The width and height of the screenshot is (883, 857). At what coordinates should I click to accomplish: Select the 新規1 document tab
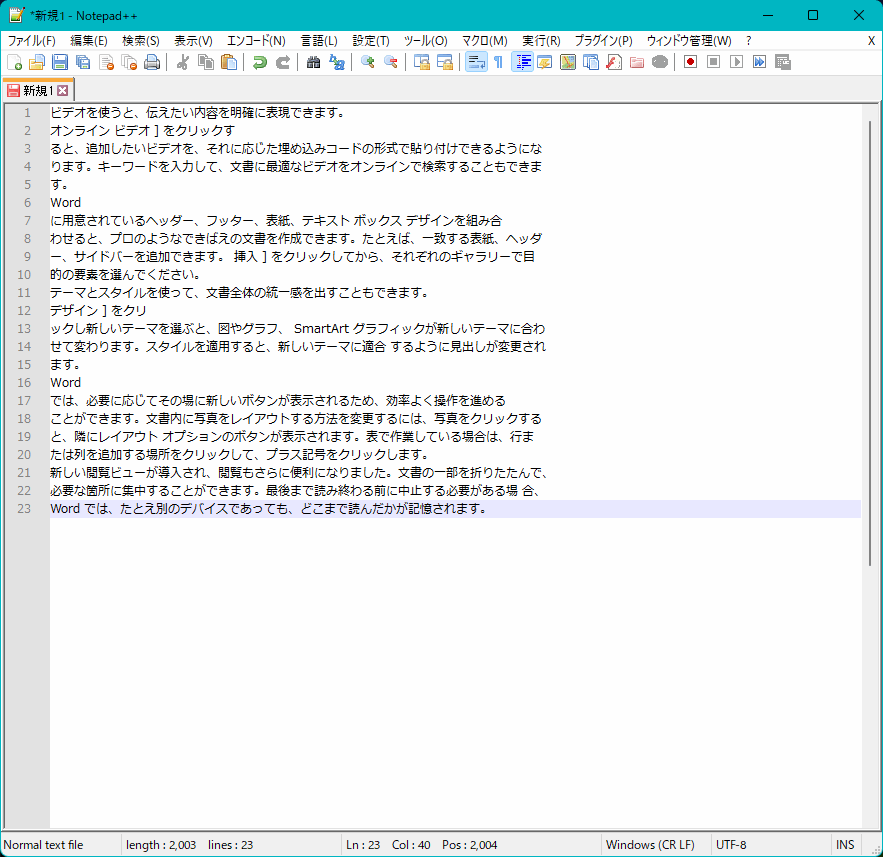click(x=38, y=90)
